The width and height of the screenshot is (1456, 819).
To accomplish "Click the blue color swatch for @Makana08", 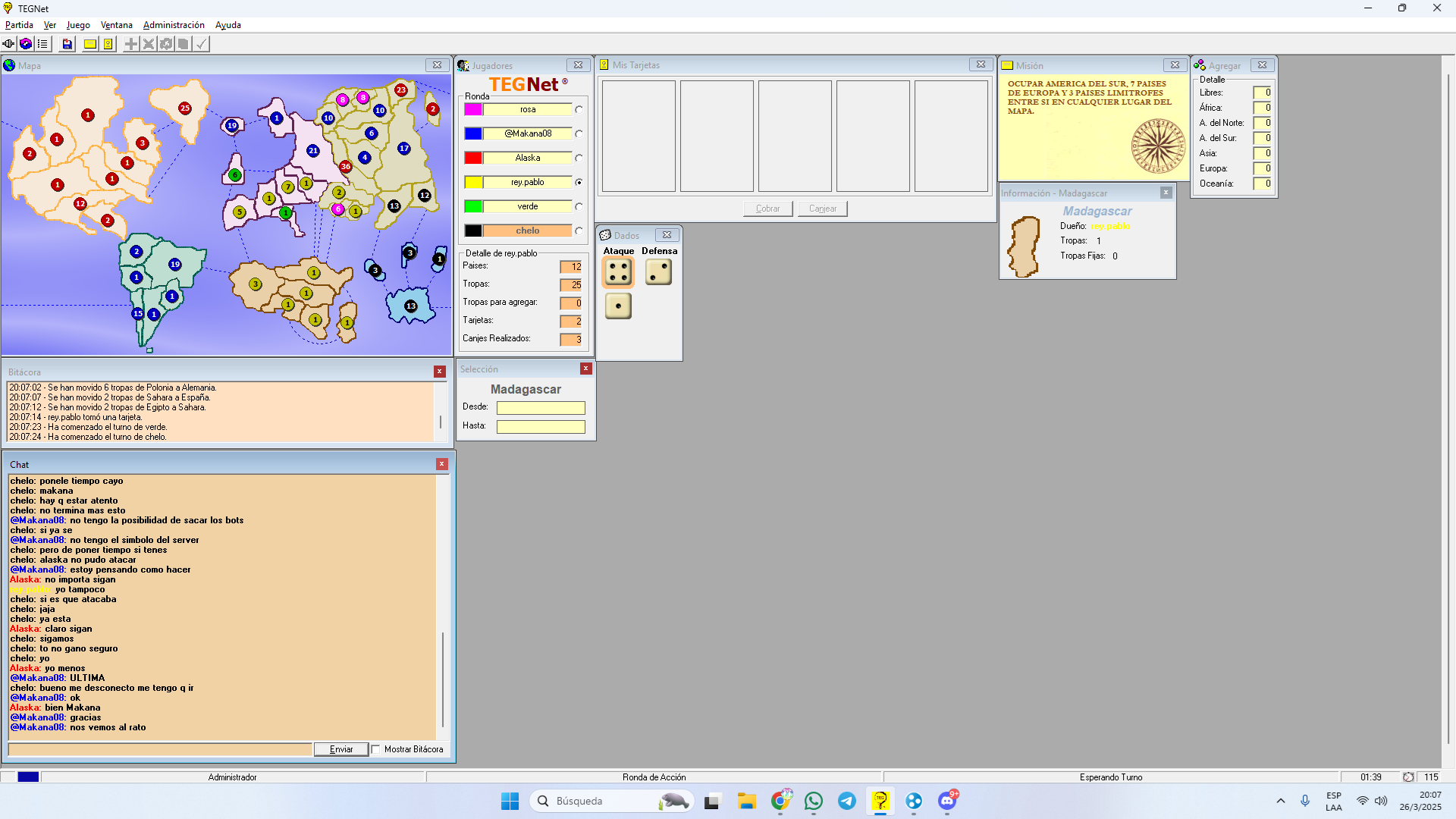I will (x=473, y=134).
